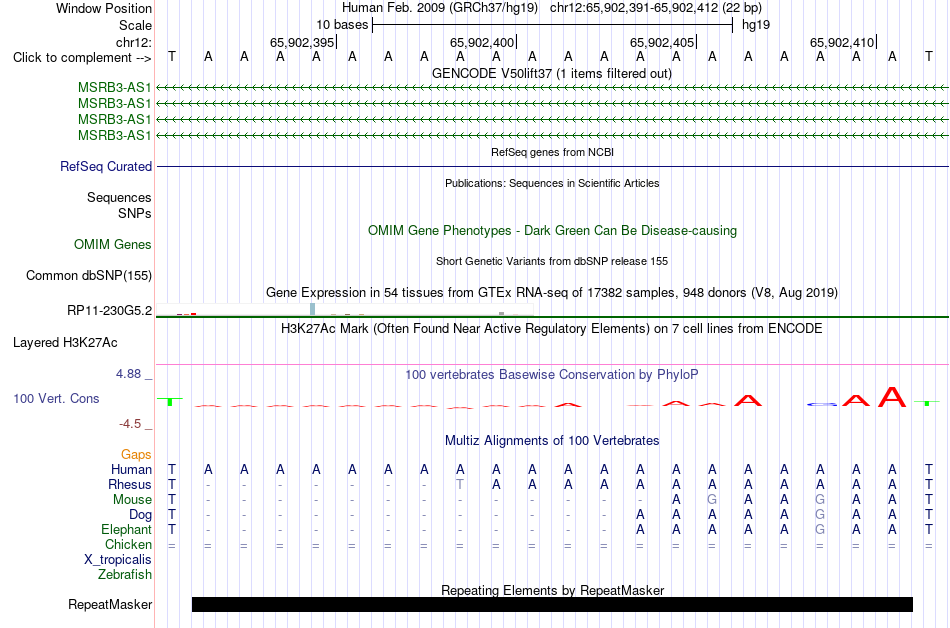Click the SNPs track label
This screenshot has height=628, width=950.
tap(135, 213)
